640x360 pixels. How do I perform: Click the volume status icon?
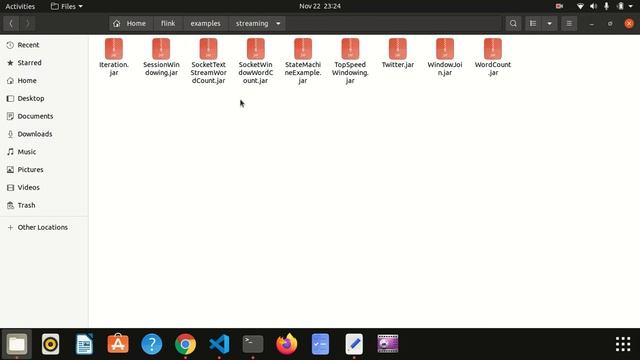593,6
